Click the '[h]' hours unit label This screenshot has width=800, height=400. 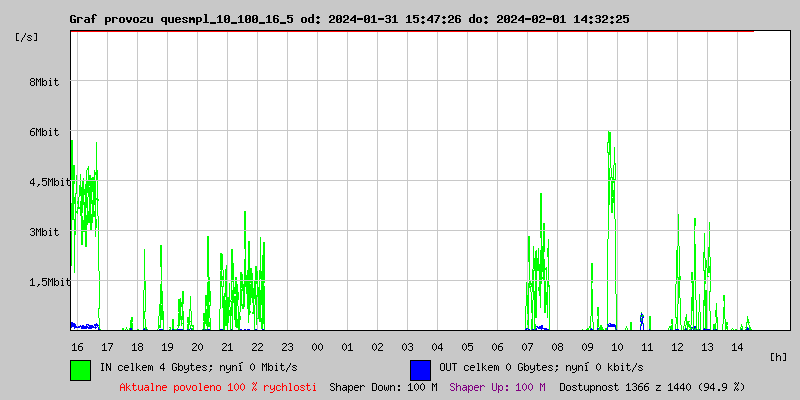point(779,356)
